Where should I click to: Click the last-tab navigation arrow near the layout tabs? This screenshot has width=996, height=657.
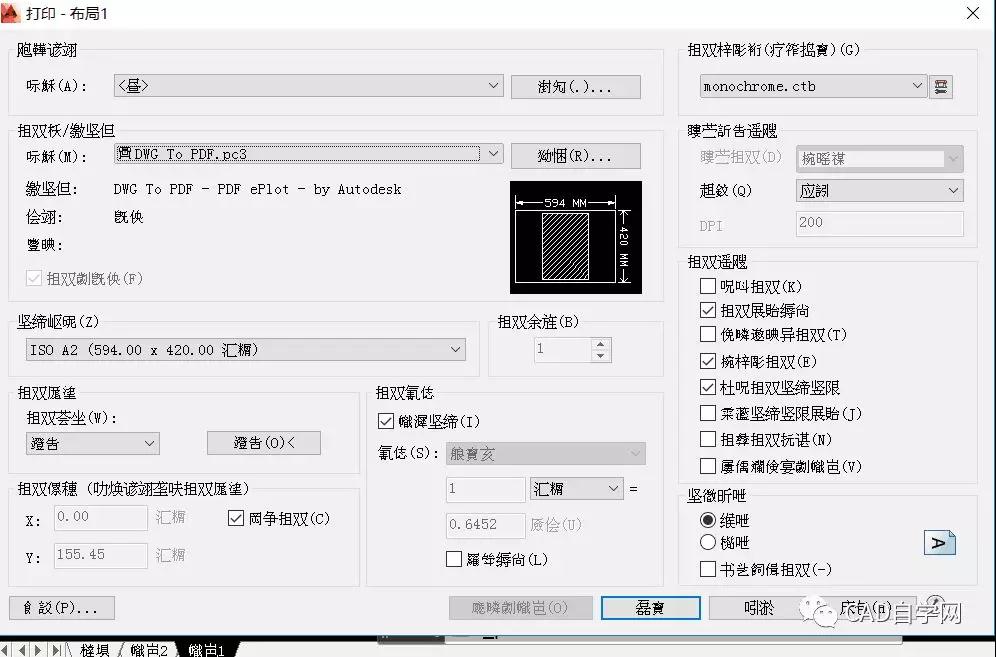click(56, 648)
